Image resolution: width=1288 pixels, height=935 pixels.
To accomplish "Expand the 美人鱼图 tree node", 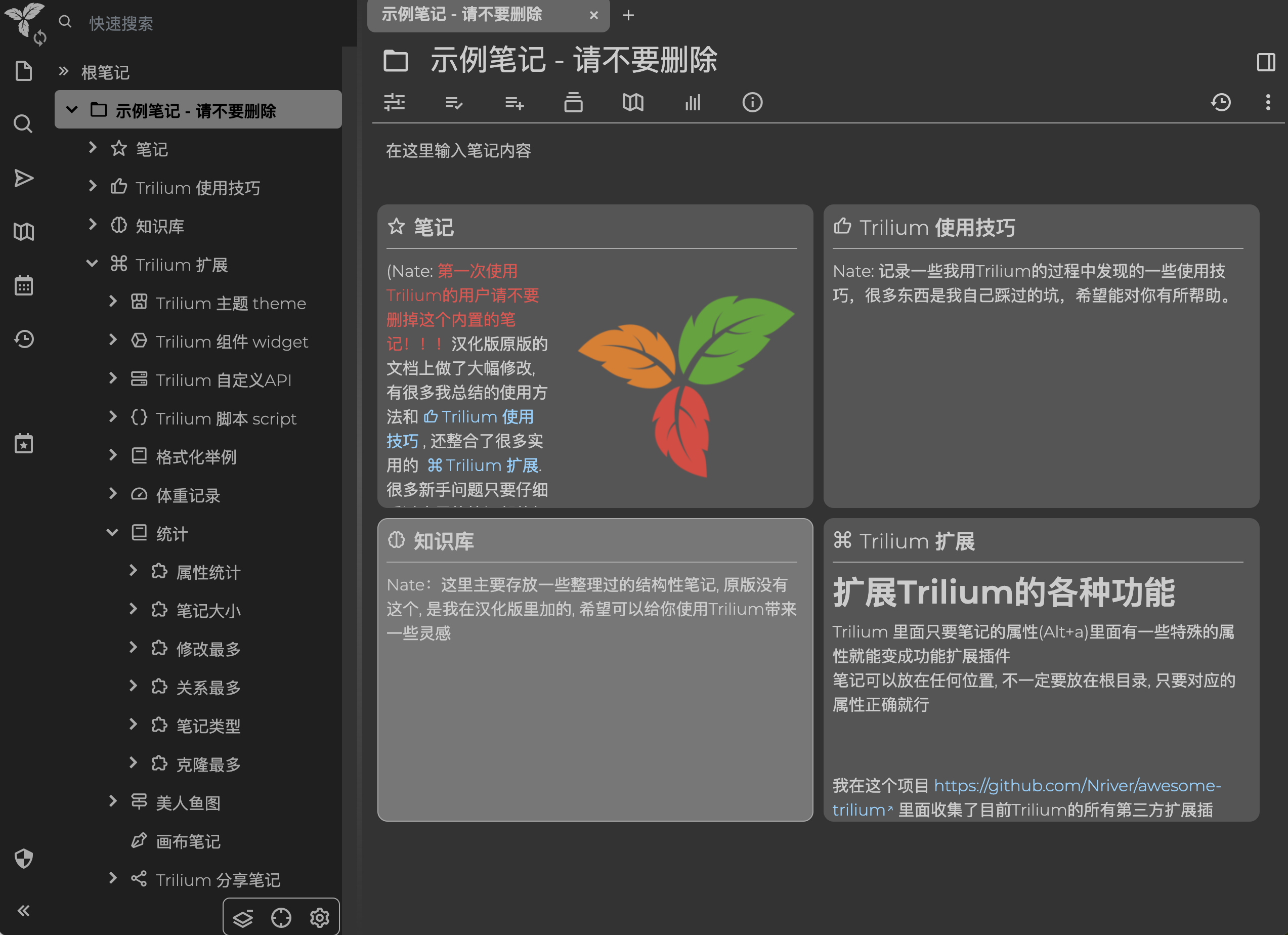I will coord(113,801).
